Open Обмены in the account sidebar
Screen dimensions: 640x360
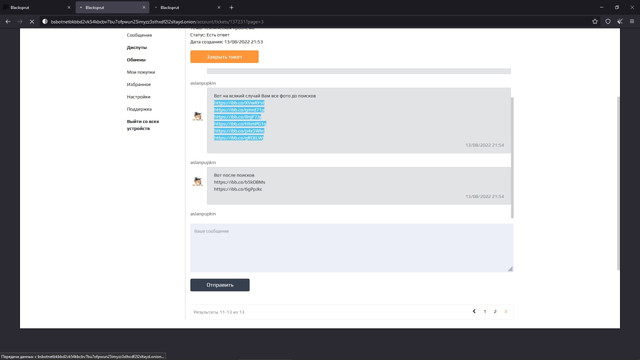[136, 60]
